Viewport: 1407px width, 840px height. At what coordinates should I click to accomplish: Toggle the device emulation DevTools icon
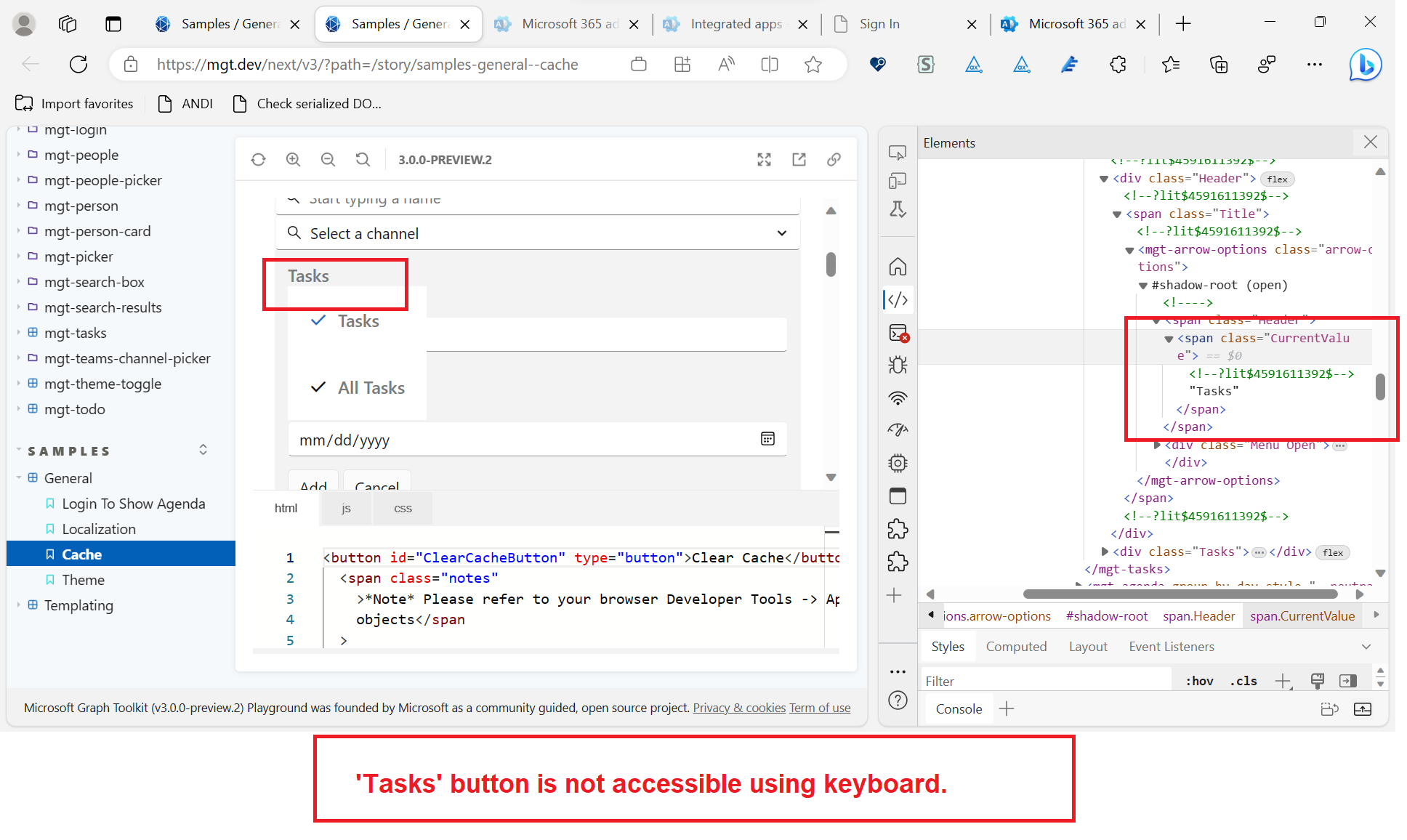coord(898,179)
